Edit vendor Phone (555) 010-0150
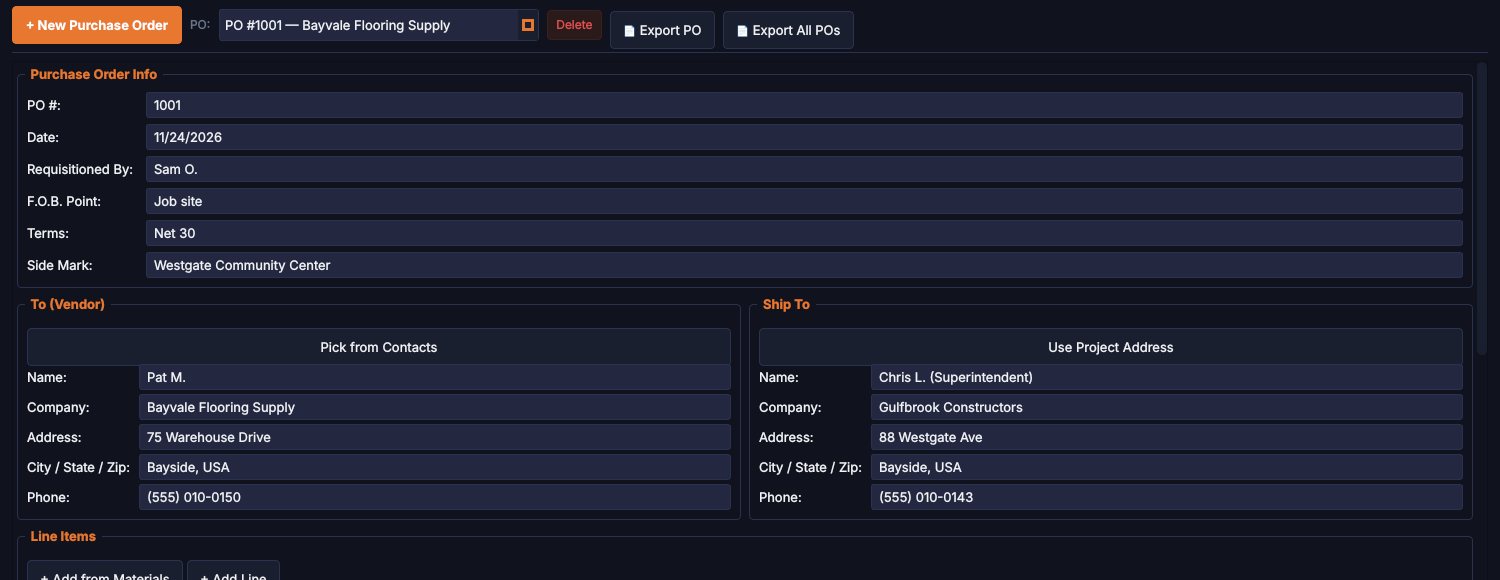Image resolution: width=1500 pixels, height=580 pixels. pyautogui.click(x=435, y=497)
